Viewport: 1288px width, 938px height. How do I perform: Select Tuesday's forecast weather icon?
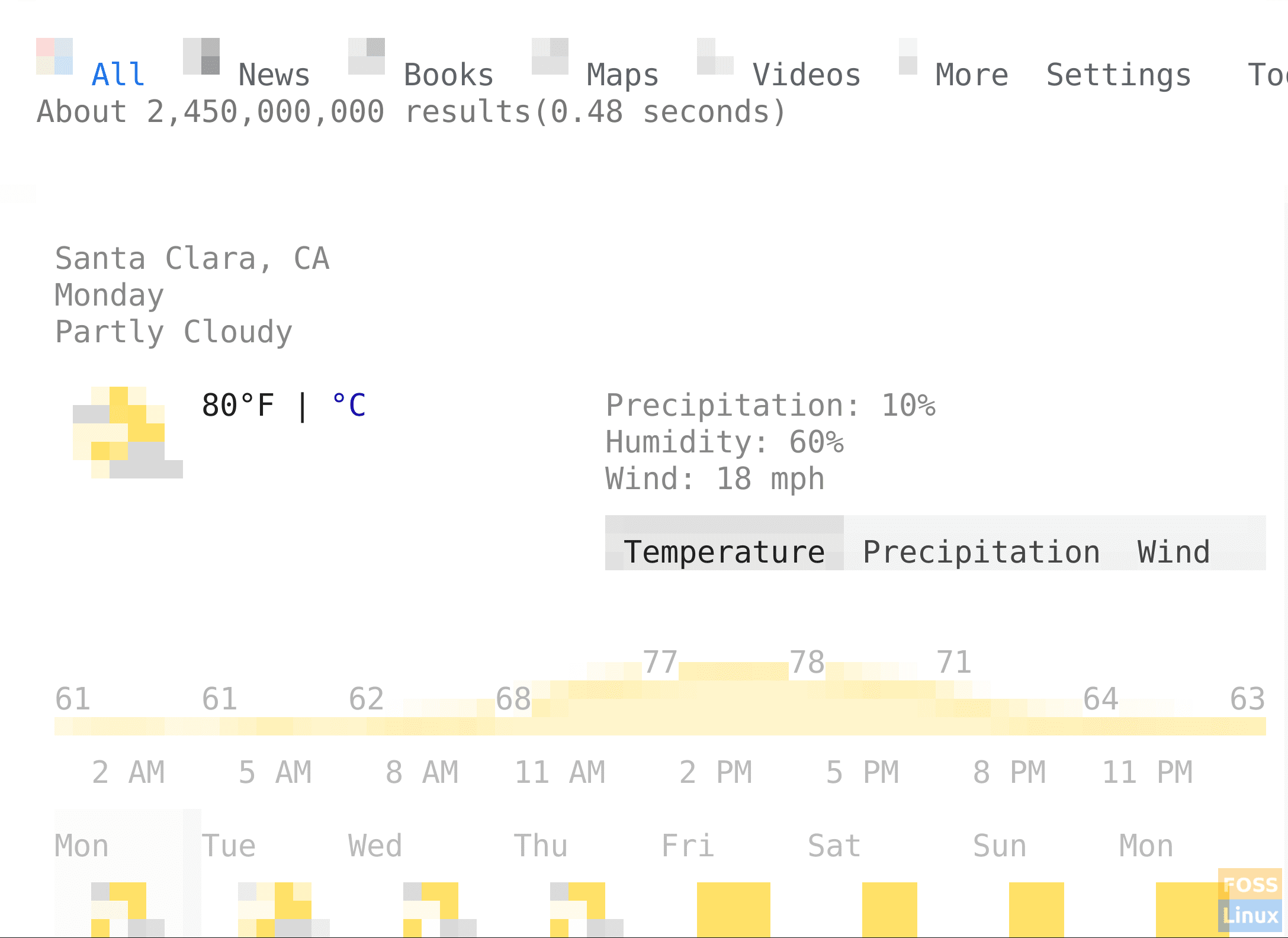point(284,910)
